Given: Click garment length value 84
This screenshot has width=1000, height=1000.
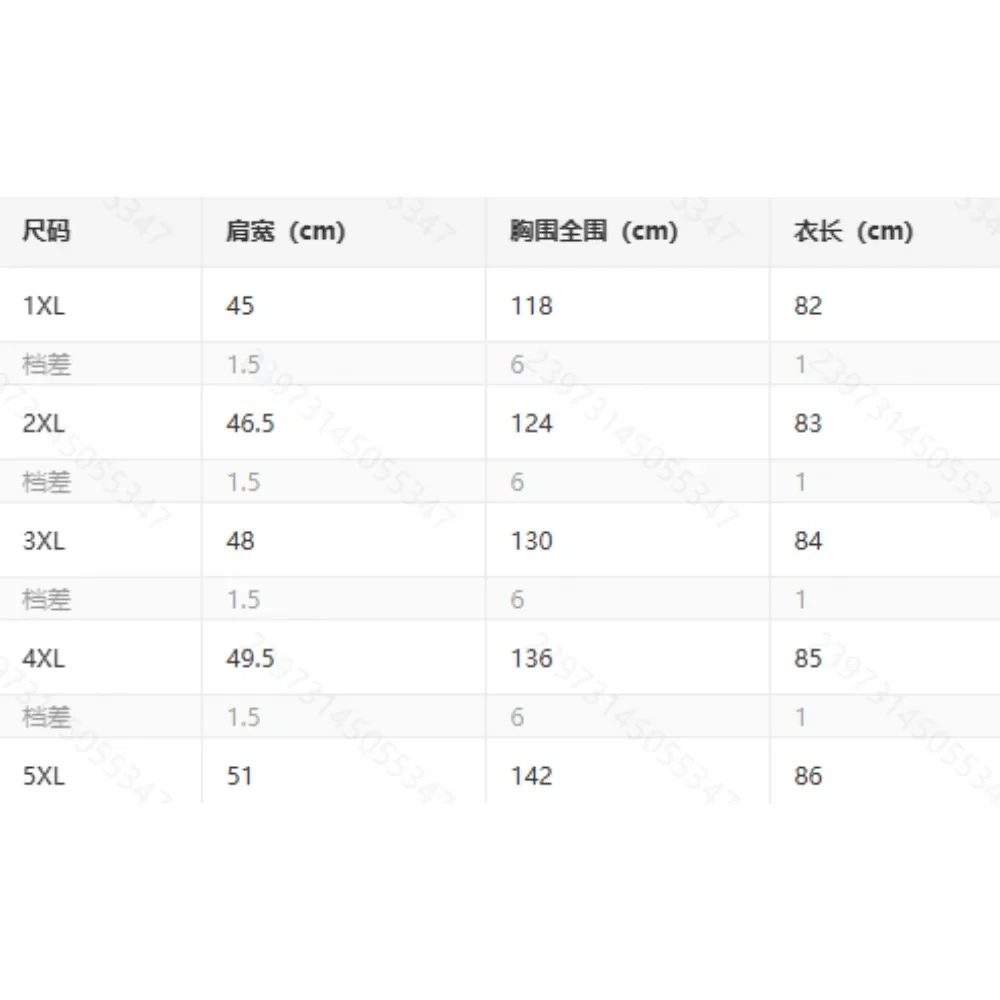Looking at the screenshot, I should coord(808,541).
